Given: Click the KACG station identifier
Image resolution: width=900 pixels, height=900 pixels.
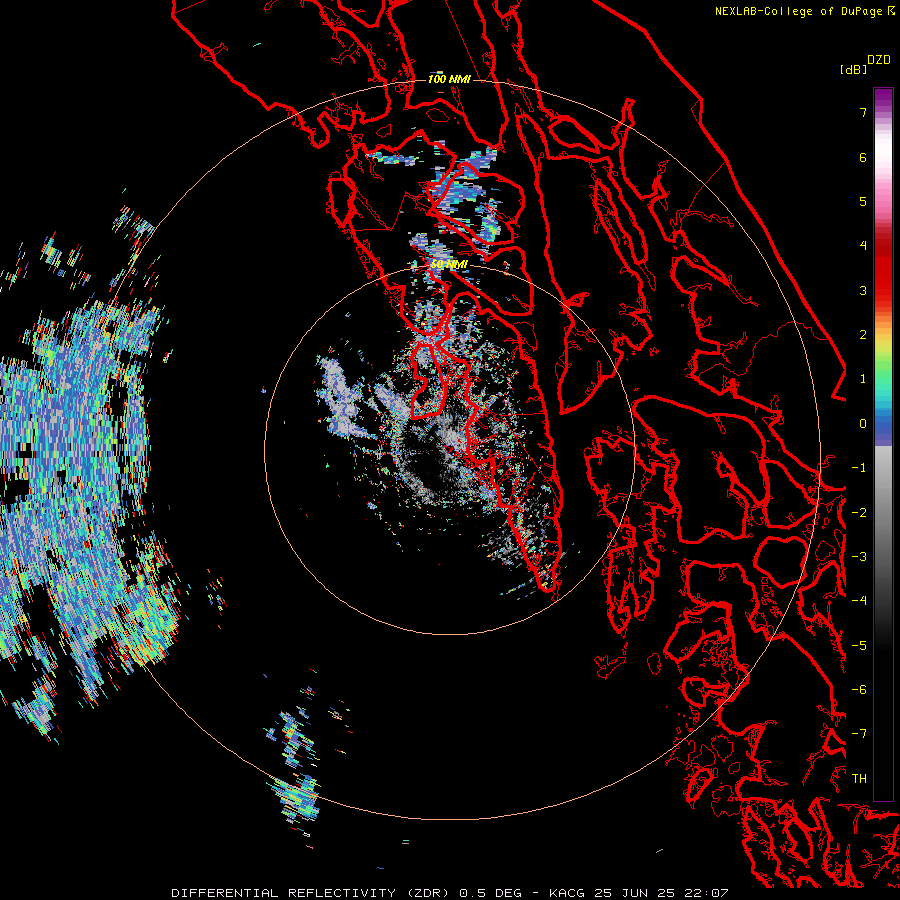Looking at the screenshot, I should click(567, 893).
